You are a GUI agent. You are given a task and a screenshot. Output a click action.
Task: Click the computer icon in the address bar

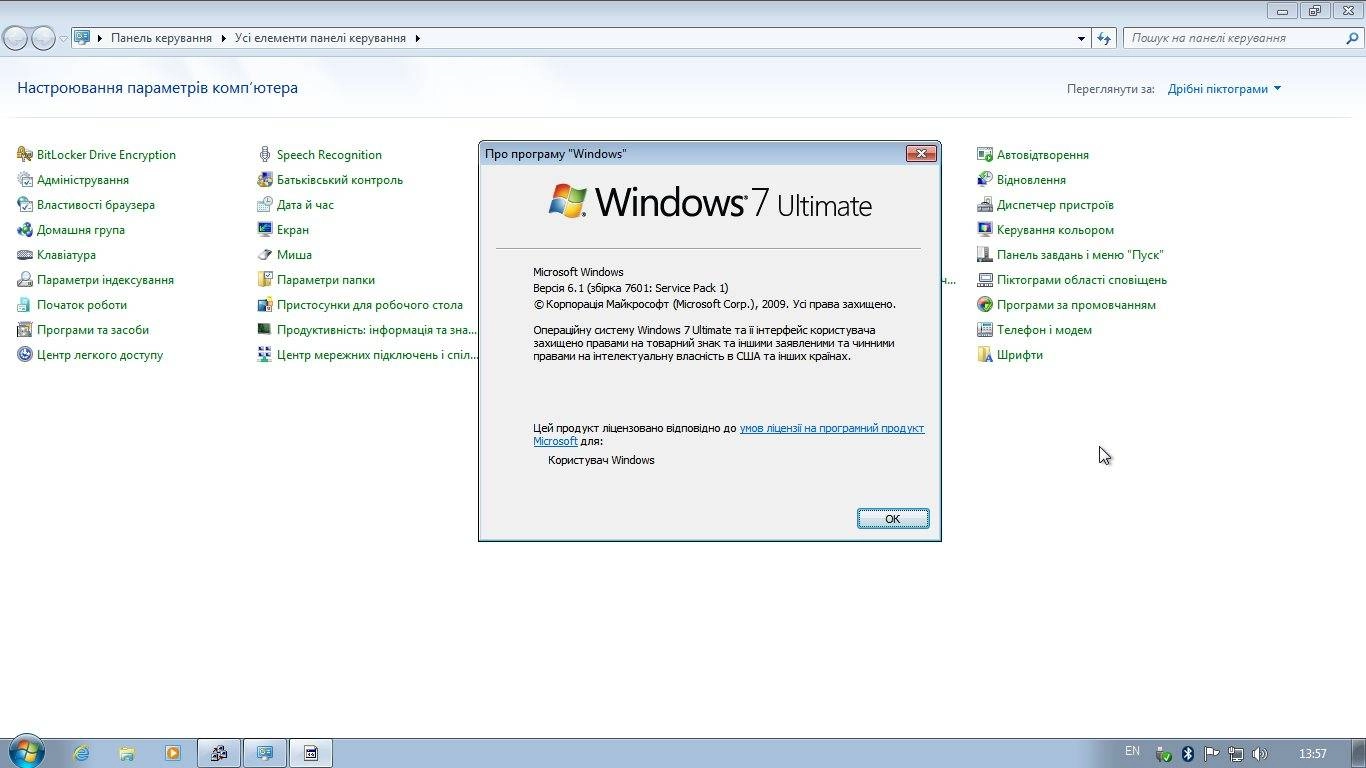coord(83,38)
